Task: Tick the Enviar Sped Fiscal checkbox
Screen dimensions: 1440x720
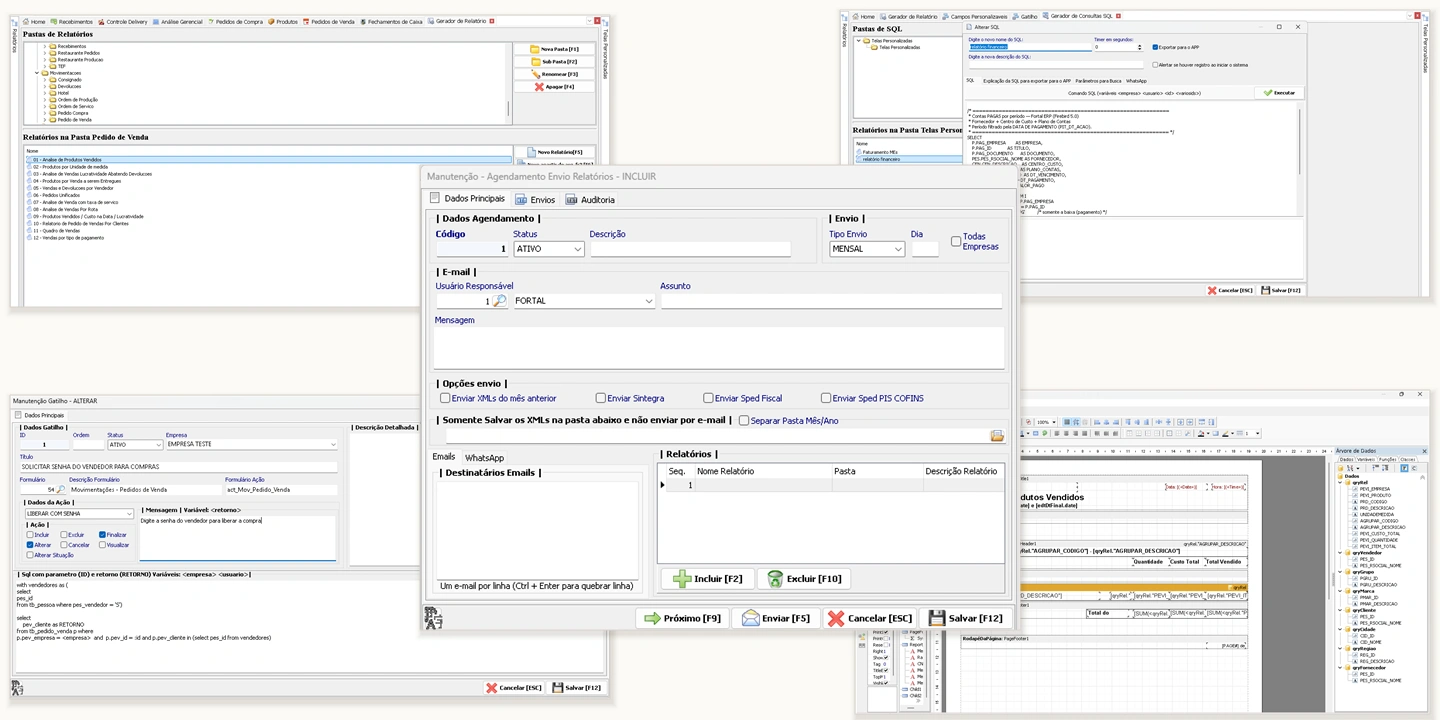Action: coord(708,398)
